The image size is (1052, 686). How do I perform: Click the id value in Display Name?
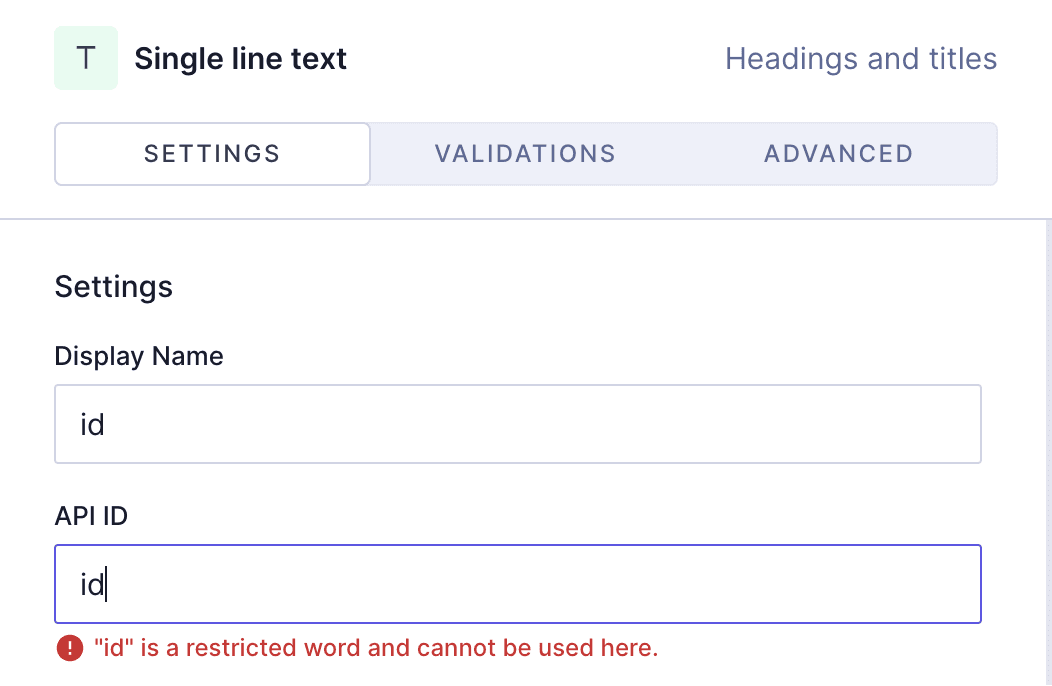pos(91,423)
